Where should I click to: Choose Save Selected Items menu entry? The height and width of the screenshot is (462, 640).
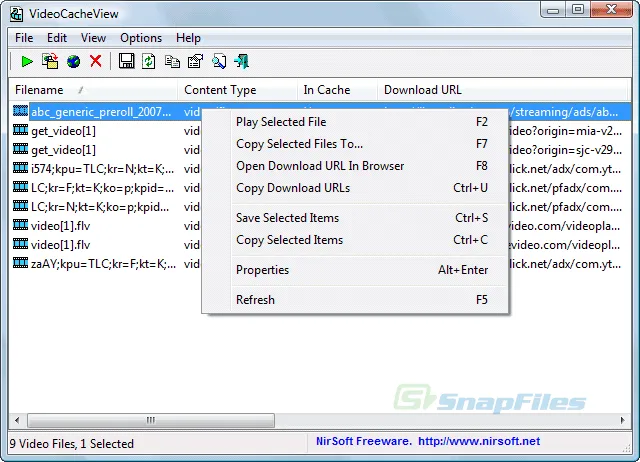tap(355, 218)
